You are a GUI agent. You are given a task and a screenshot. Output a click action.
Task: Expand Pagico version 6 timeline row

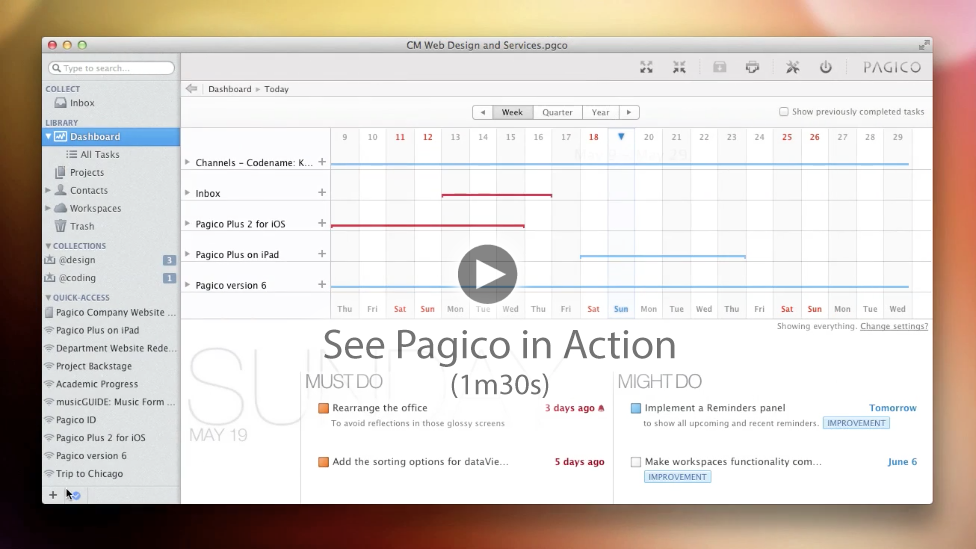187,284
